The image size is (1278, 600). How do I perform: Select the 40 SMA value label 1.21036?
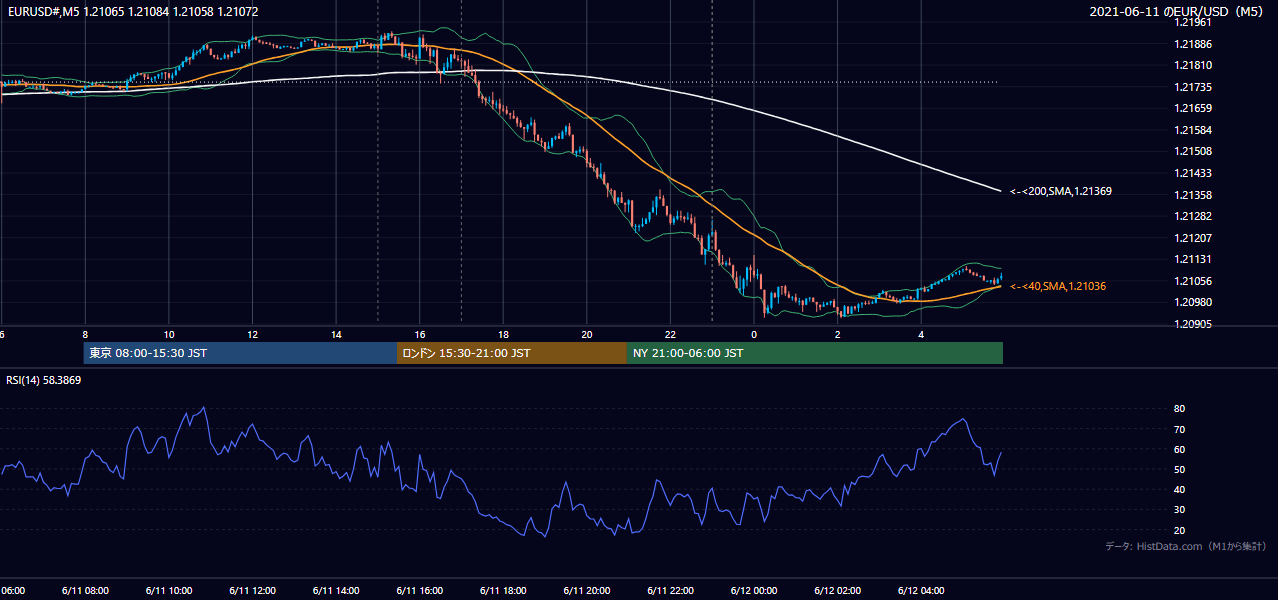[1058, 286]
